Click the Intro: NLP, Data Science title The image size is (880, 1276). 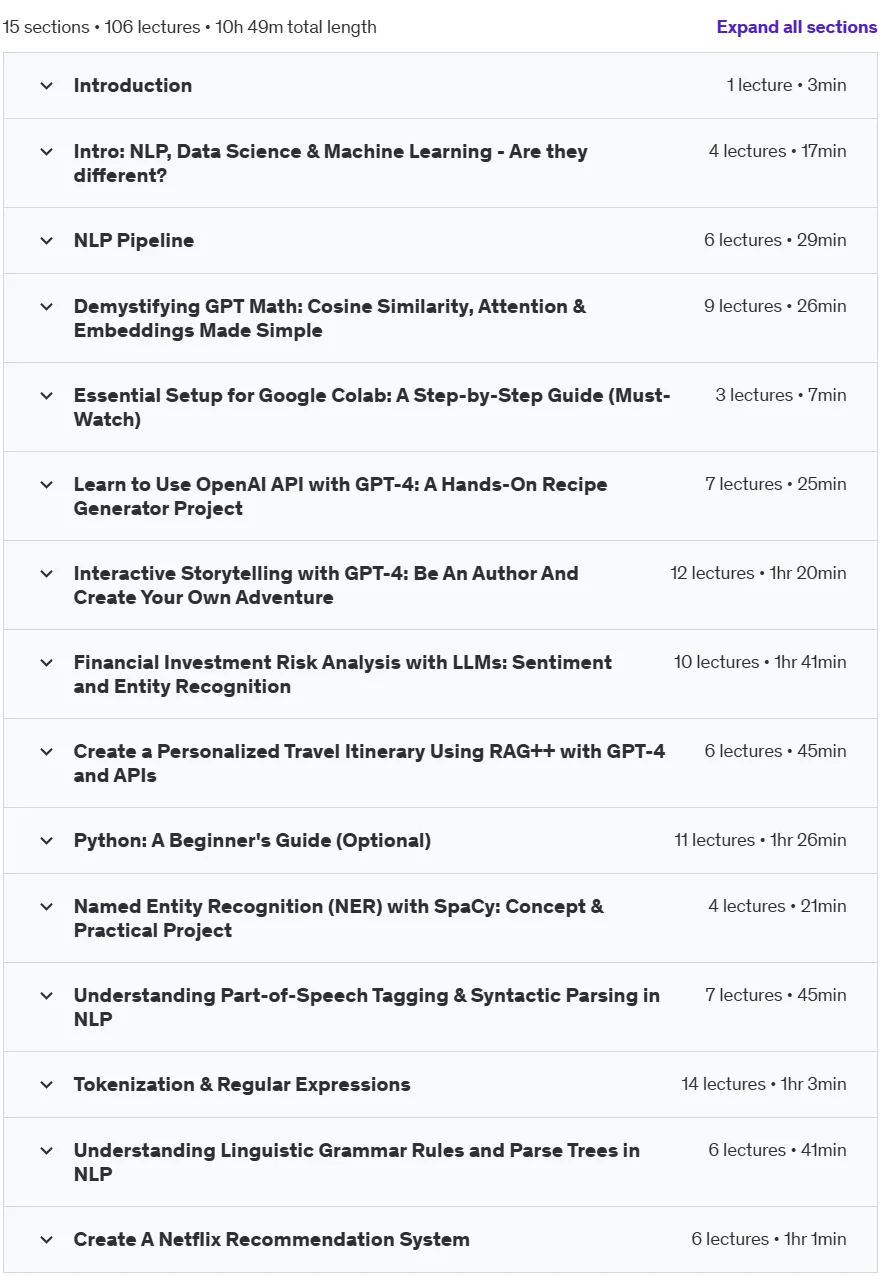click(x=331, y=164)
